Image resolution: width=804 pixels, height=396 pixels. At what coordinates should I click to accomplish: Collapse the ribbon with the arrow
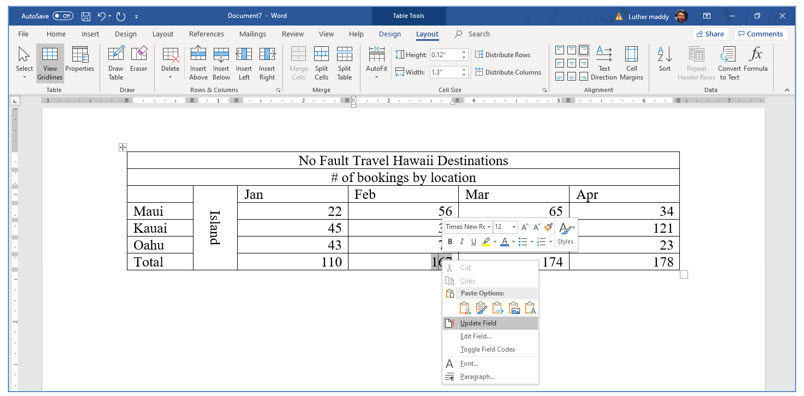[787, 90]
